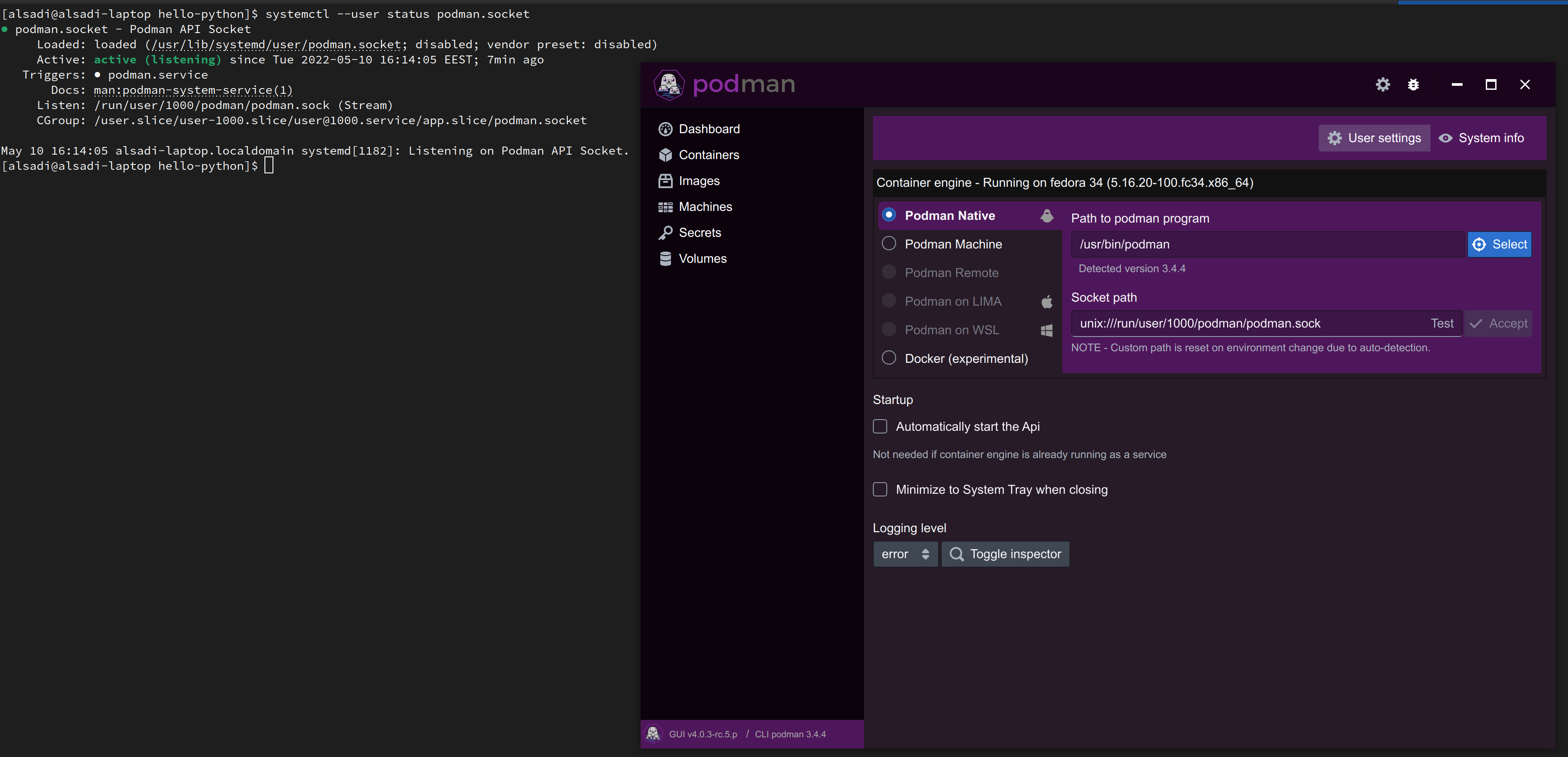Click the magnifier icon on Toggle inspector
Image resolution: width=1568 pixels, height=757 pixels.
click(x=956, y=554)
